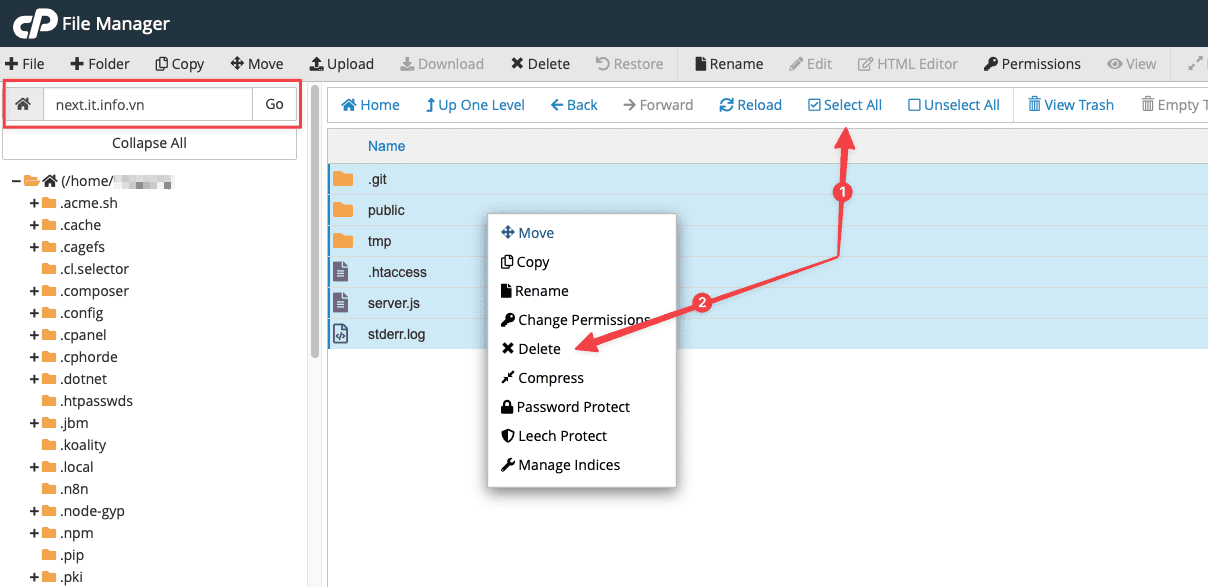Reload the file listing with the Reload icon

pos(750,104)
